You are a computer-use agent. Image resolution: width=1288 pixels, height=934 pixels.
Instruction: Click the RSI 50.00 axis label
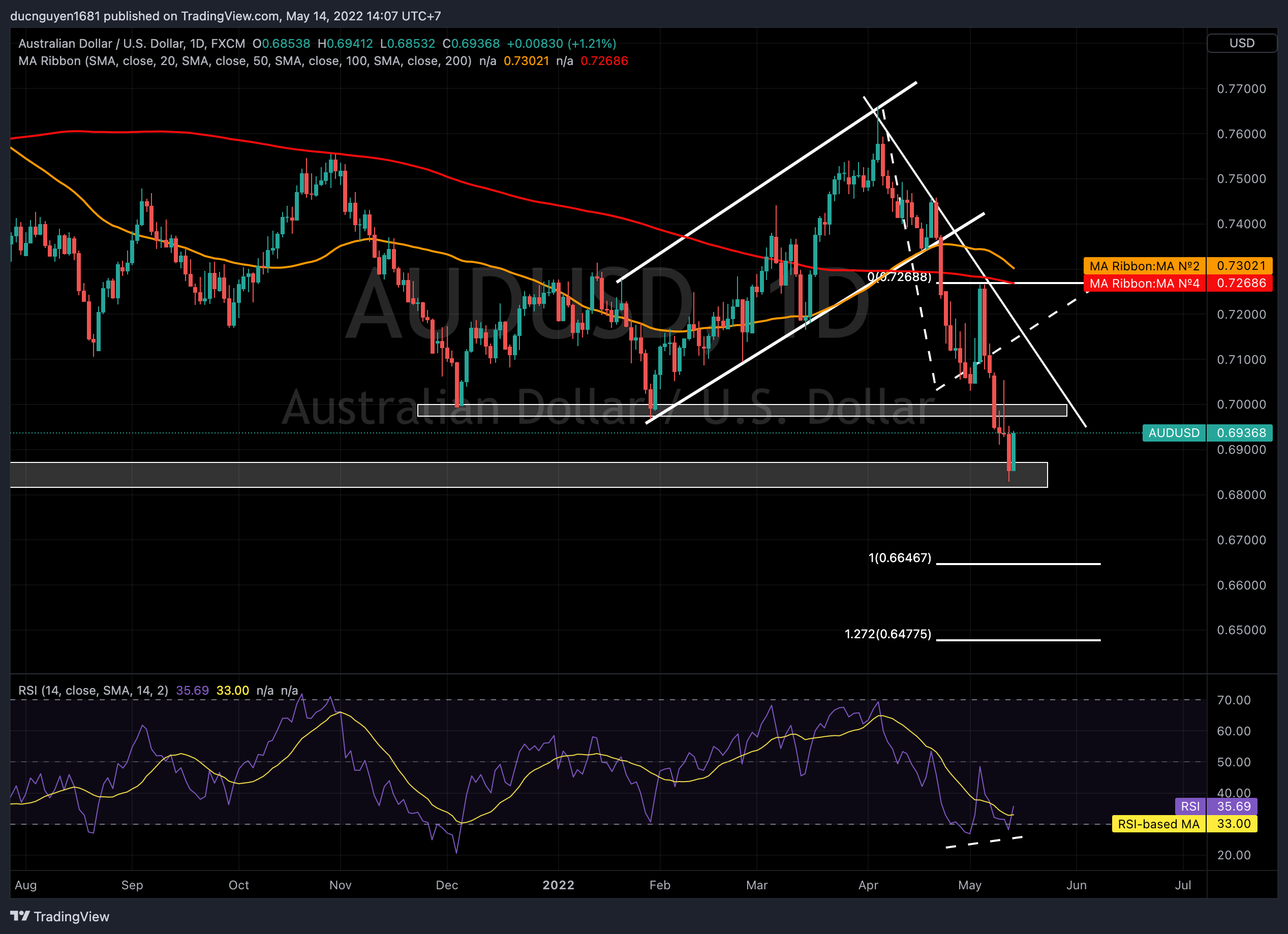pyautogui.click(x=1234, y=762)
